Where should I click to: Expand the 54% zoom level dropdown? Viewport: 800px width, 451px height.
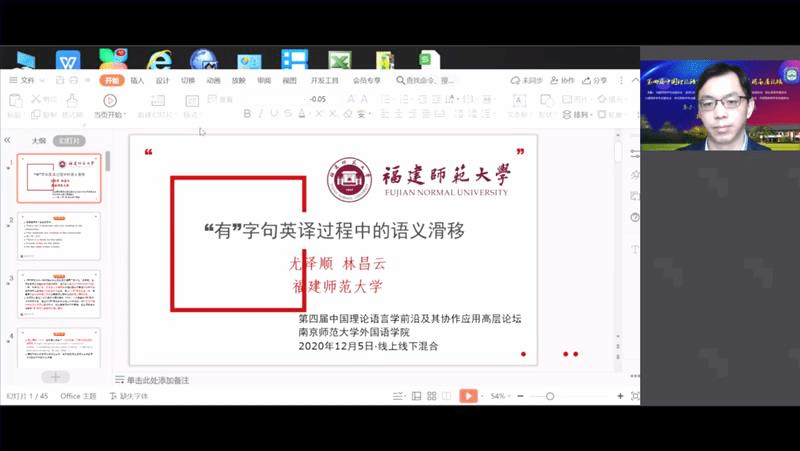click(x=502, y=396)
